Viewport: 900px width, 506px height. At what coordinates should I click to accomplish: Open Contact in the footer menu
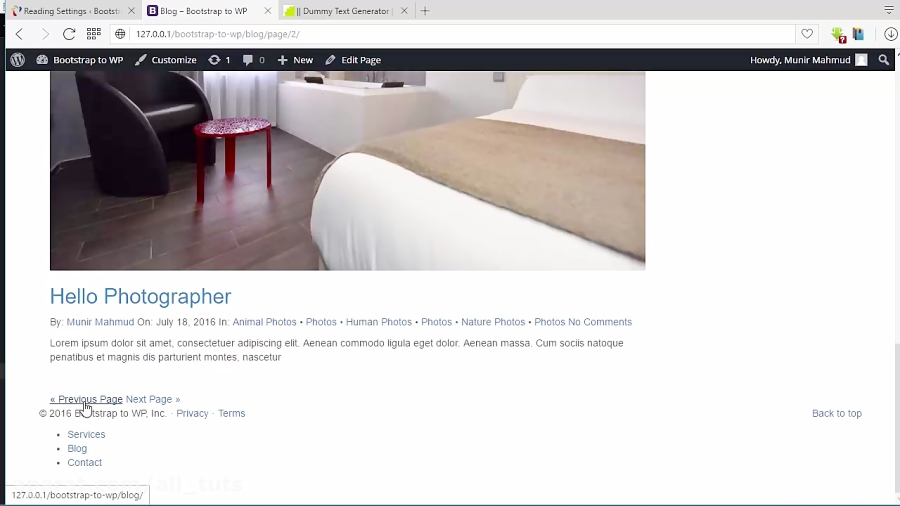point(84,462)
